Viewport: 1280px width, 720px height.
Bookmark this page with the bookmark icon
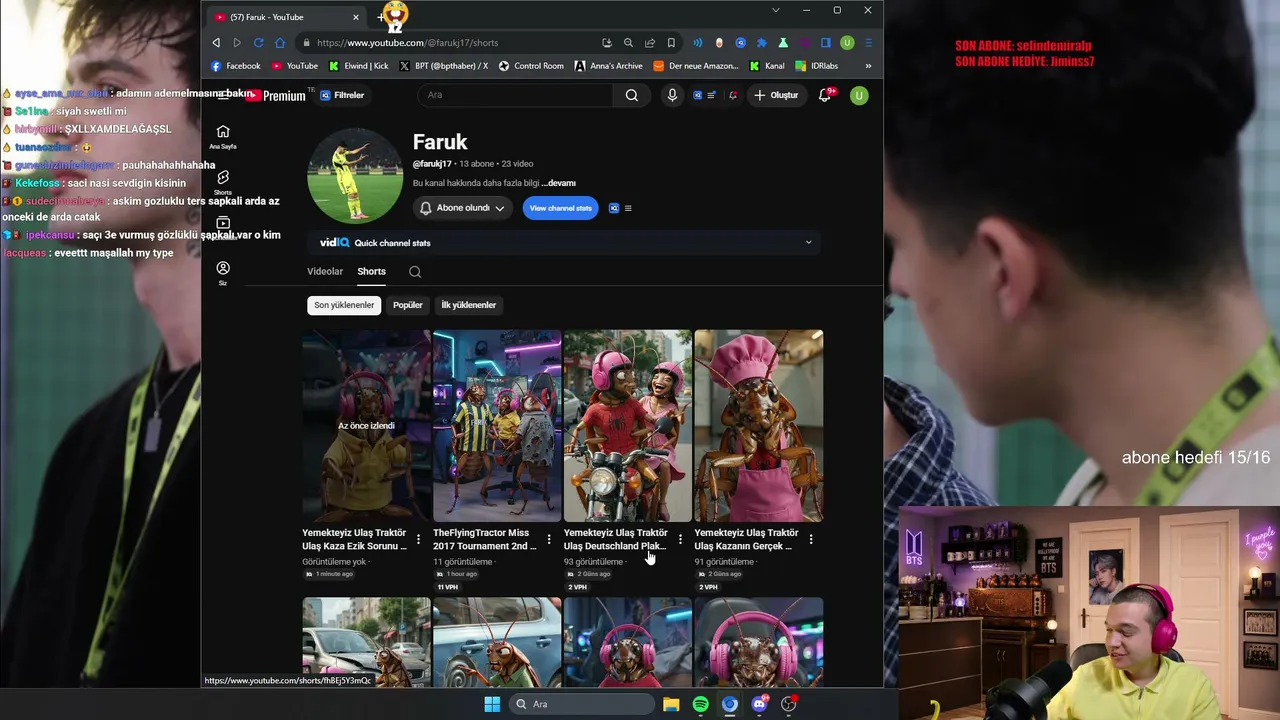[x=671, y=43]
